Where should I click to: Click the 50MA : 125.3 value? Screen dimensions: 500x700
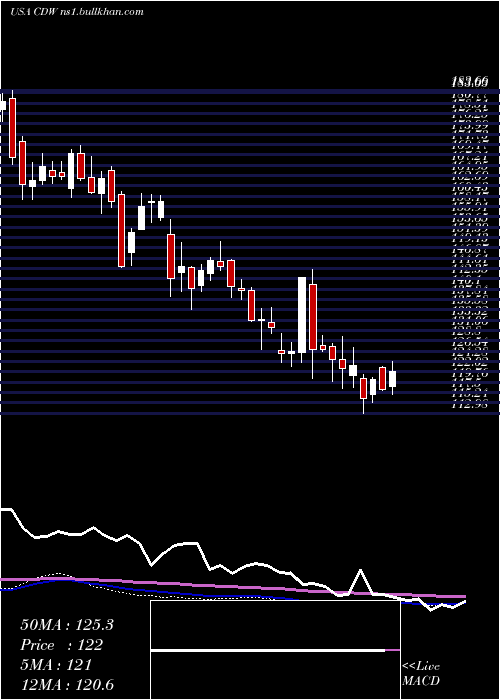67,625
